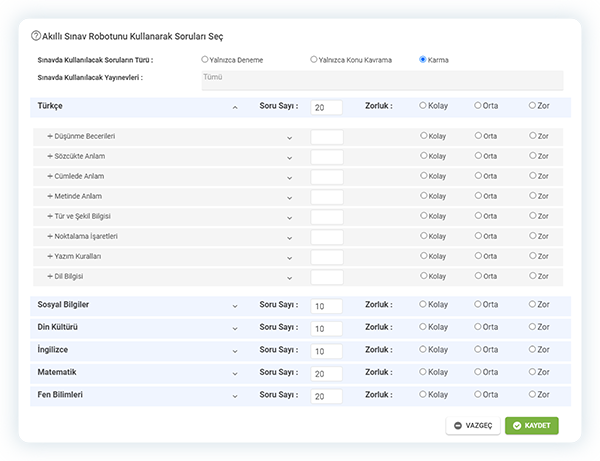
Task: Click the move icon beside Noktalama İşaretleri
Action: pos(49,236)
